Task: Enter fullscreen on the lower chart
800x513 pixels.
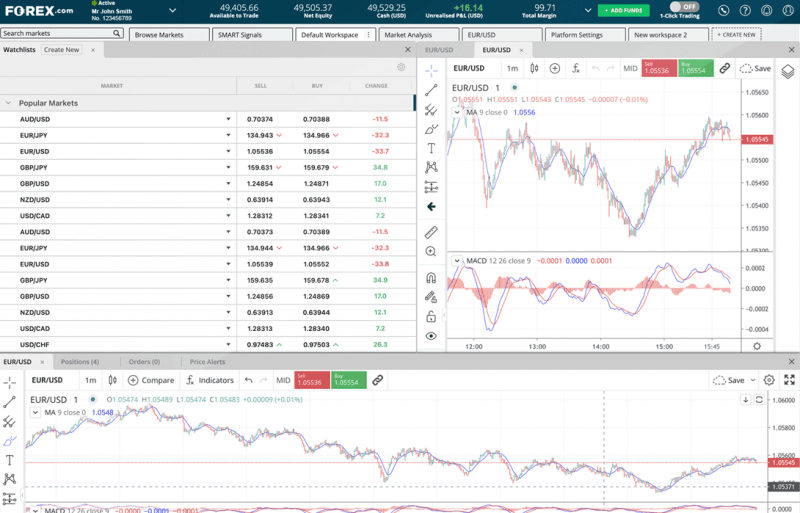Action: click(x=789, y=380)
